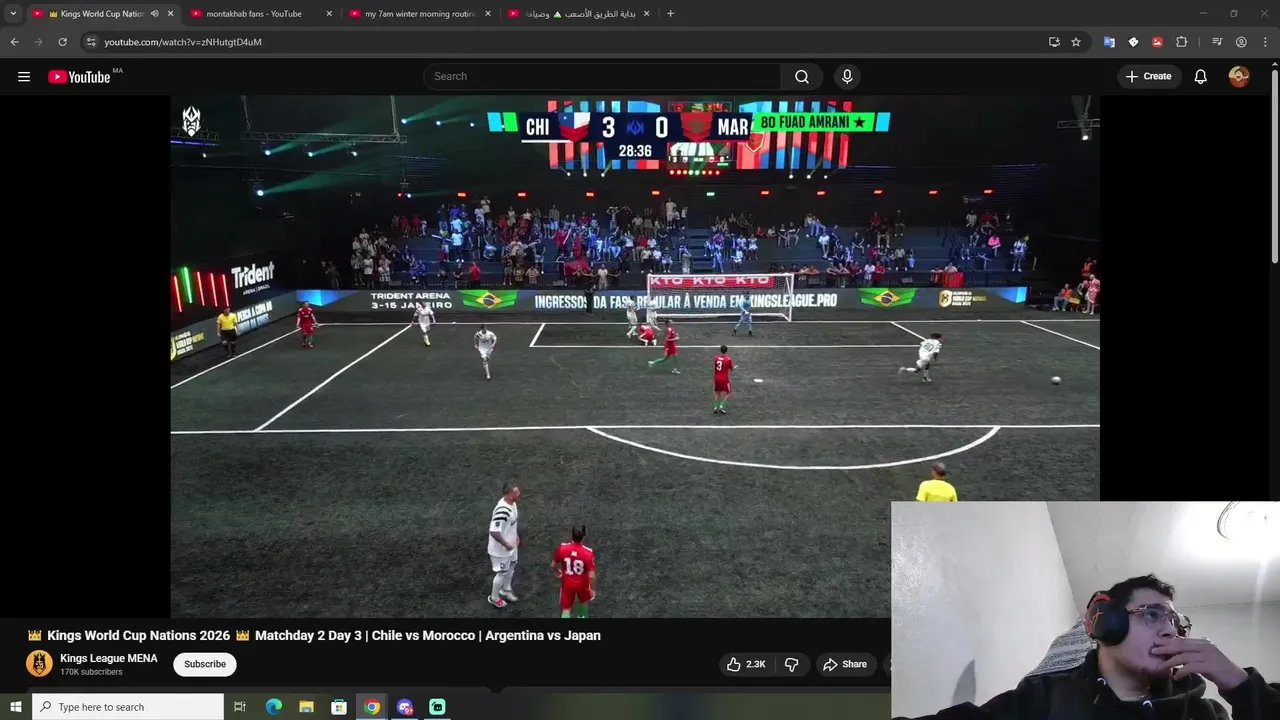Click the video title text

314,635
